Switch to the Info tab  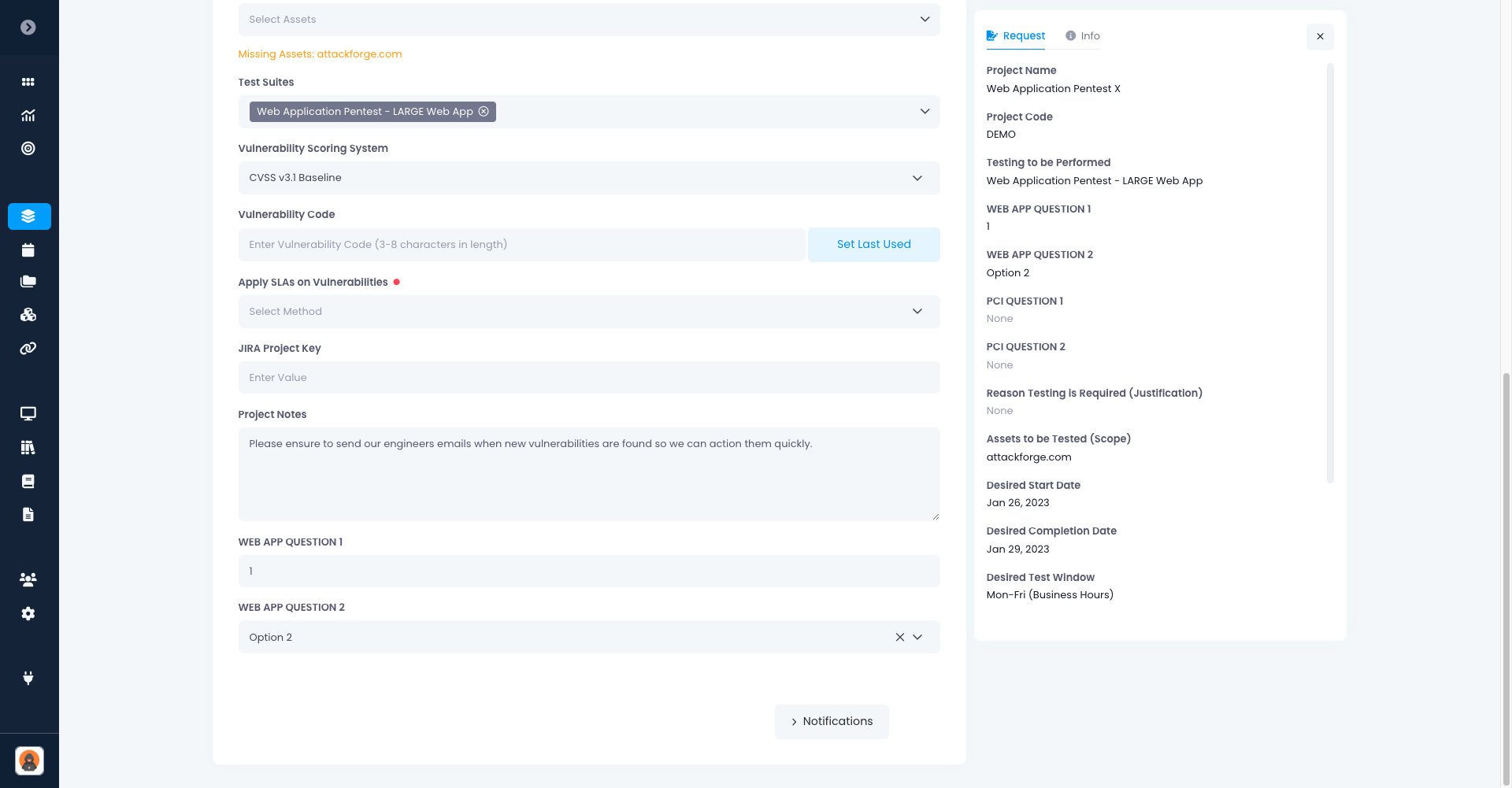1083,36
